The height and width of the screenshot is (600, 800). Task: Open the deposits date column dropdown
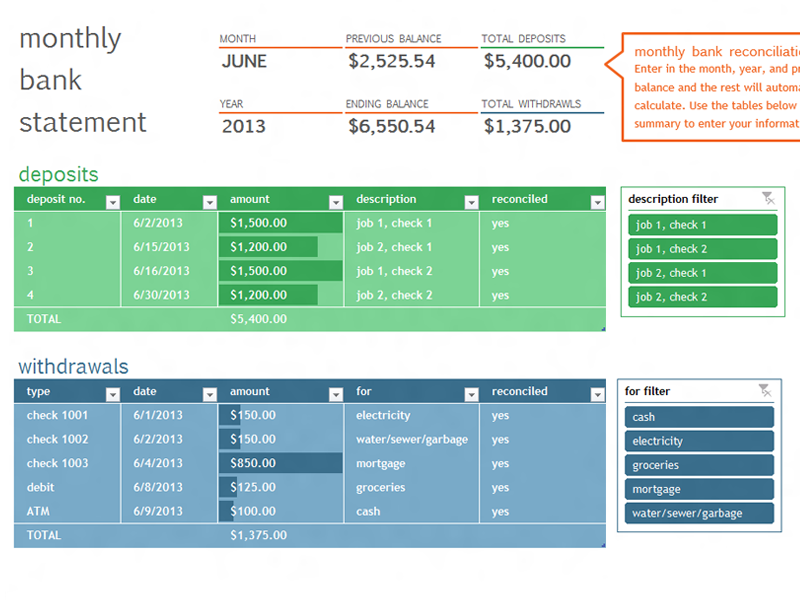210,203
